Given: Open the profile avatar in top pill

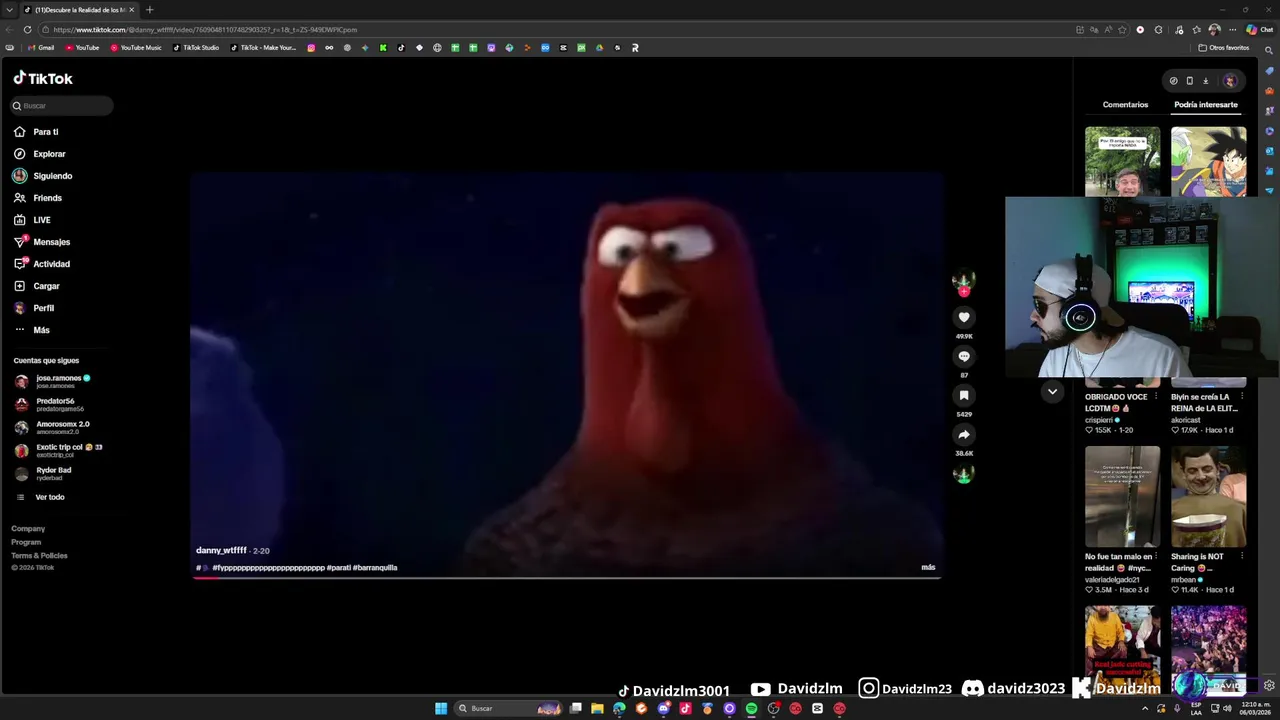Looking at the screenshot, I should (1230, 81).
